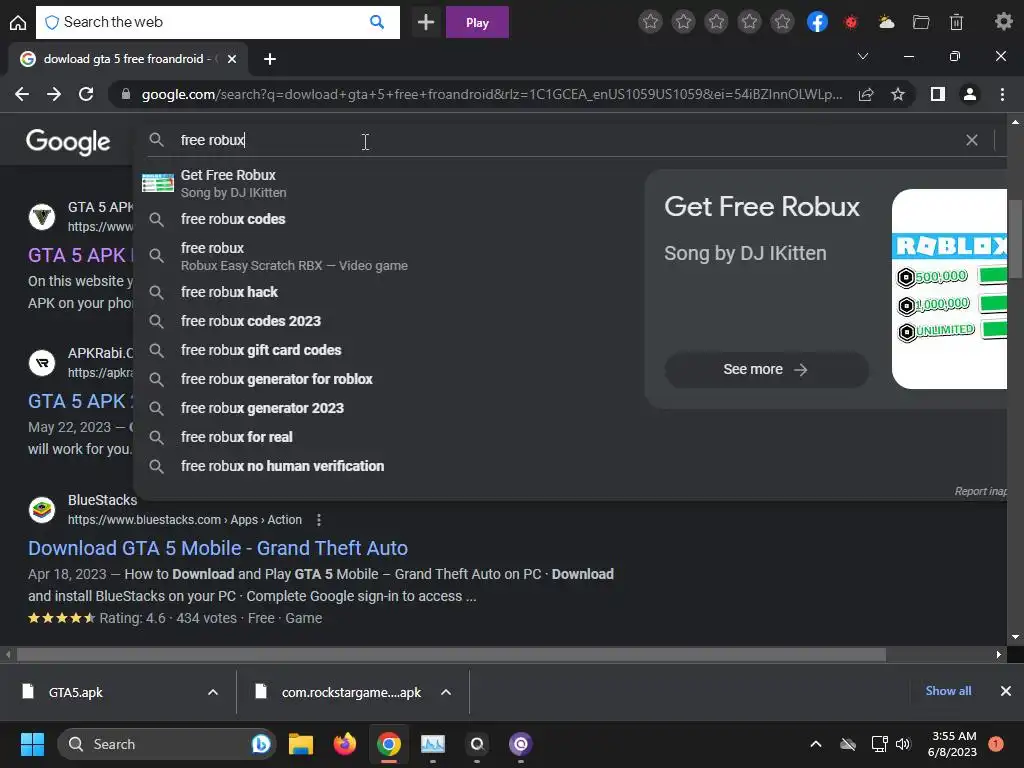Open the GTA5.apk downloaded file
The width and height of the screenshot is (1024, 768).
(x=75, y=692)
